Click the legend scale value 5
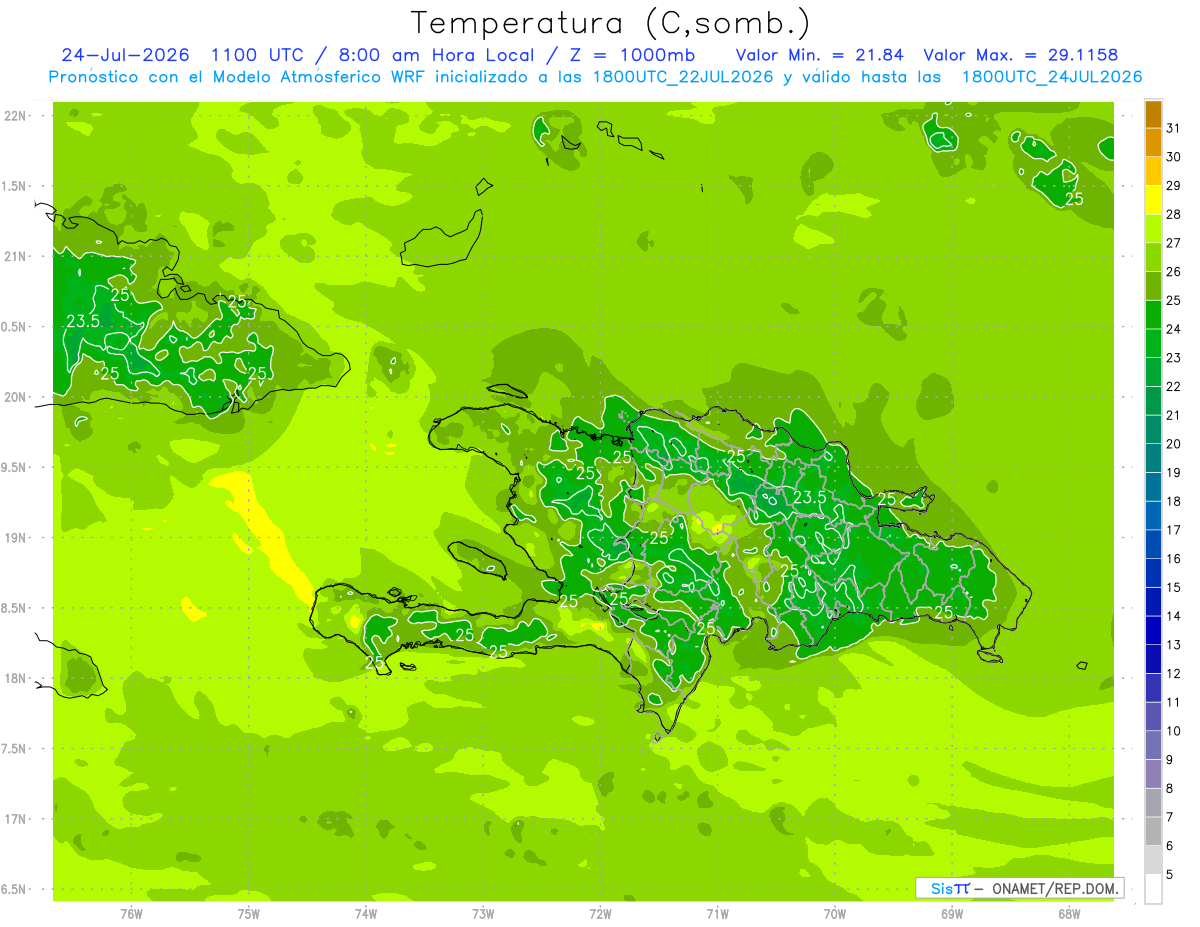 pos(1170,875)
